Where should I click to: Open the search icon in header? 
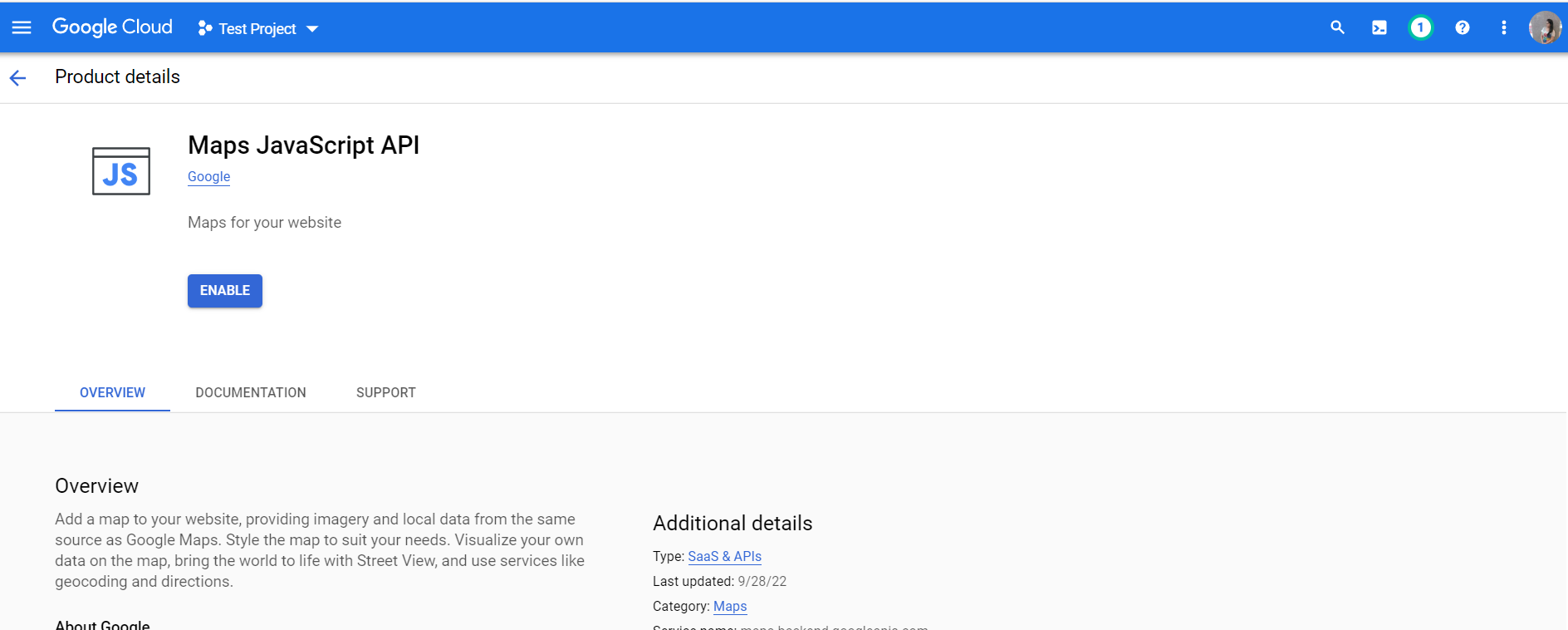coord(1337,27)
